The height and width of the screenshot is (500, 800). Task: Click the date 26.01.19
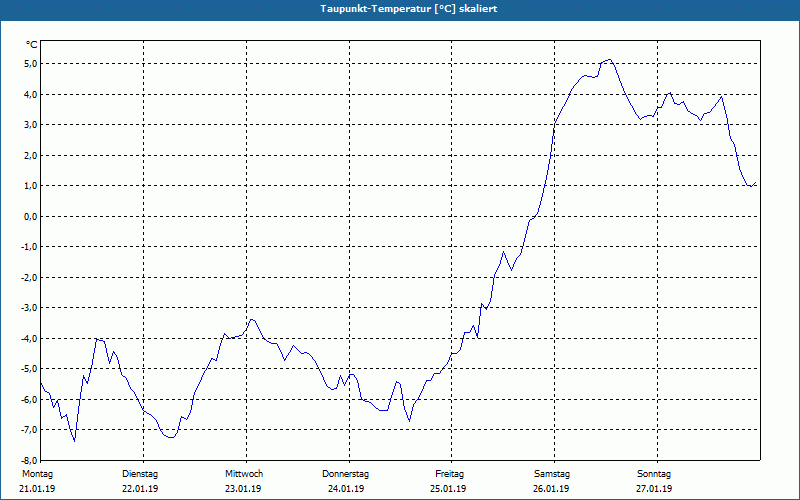(x=551, y=489)
